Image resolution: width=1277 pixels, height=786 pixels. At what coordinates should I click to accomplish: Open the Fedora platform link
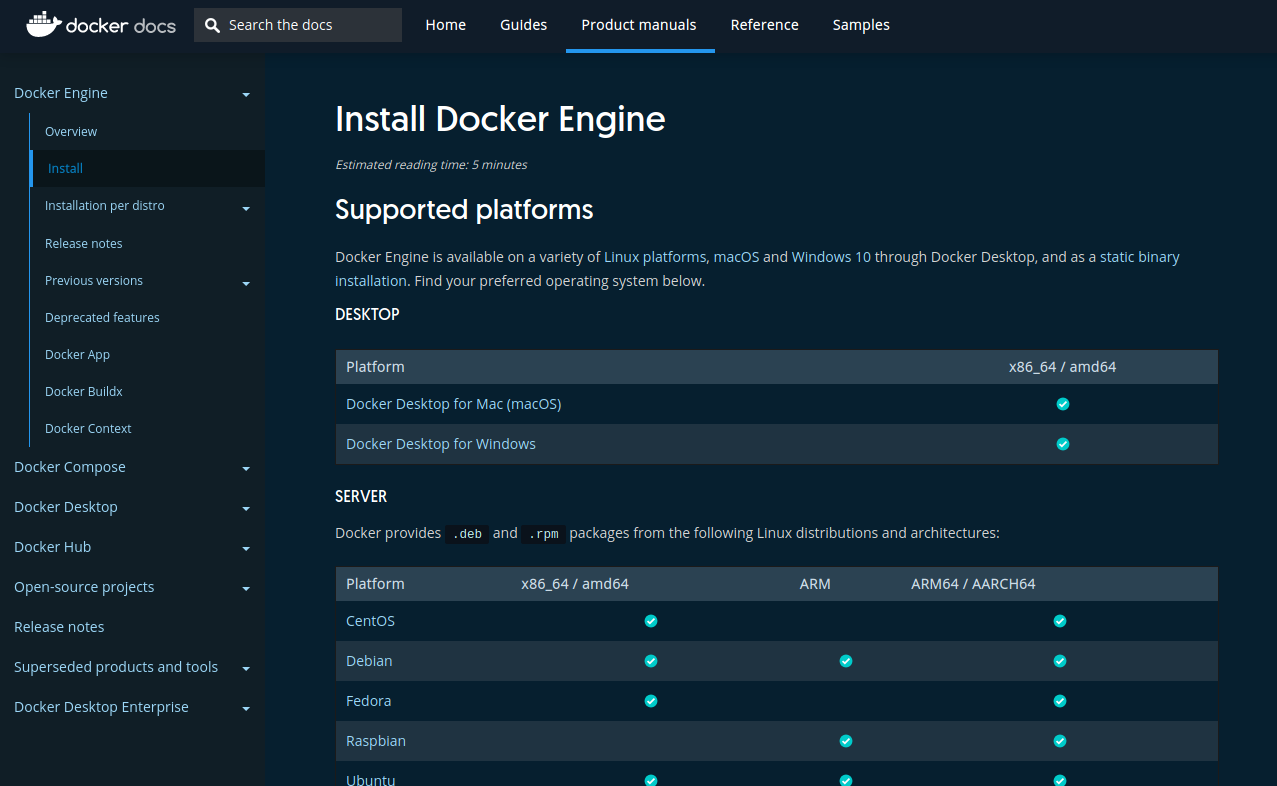(368, 701)
